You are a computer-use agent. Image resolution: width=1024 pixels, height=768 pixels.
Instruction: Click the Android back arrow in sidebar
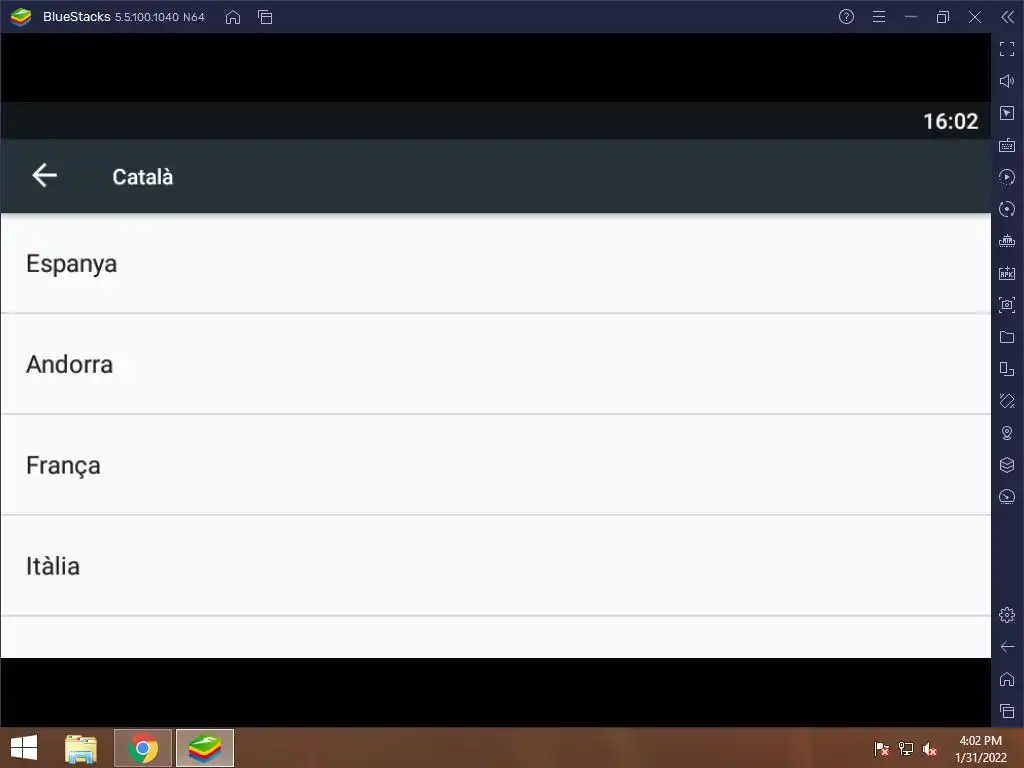[1007, 647]
